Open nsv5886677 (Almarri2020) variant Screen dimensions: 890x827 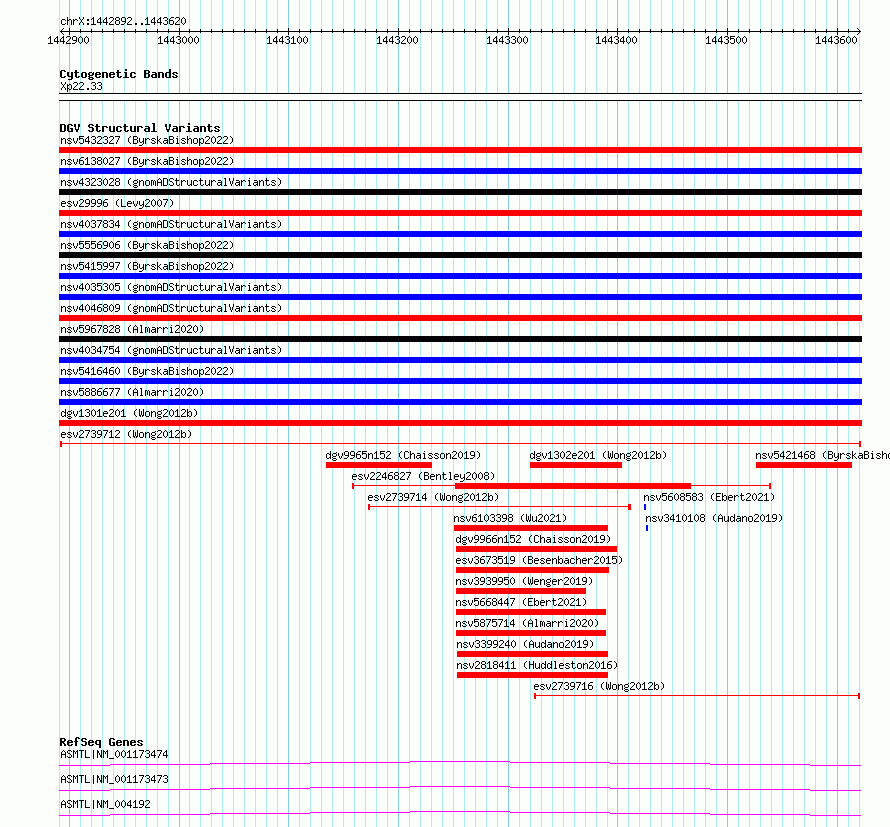click(x=132, y=392)
